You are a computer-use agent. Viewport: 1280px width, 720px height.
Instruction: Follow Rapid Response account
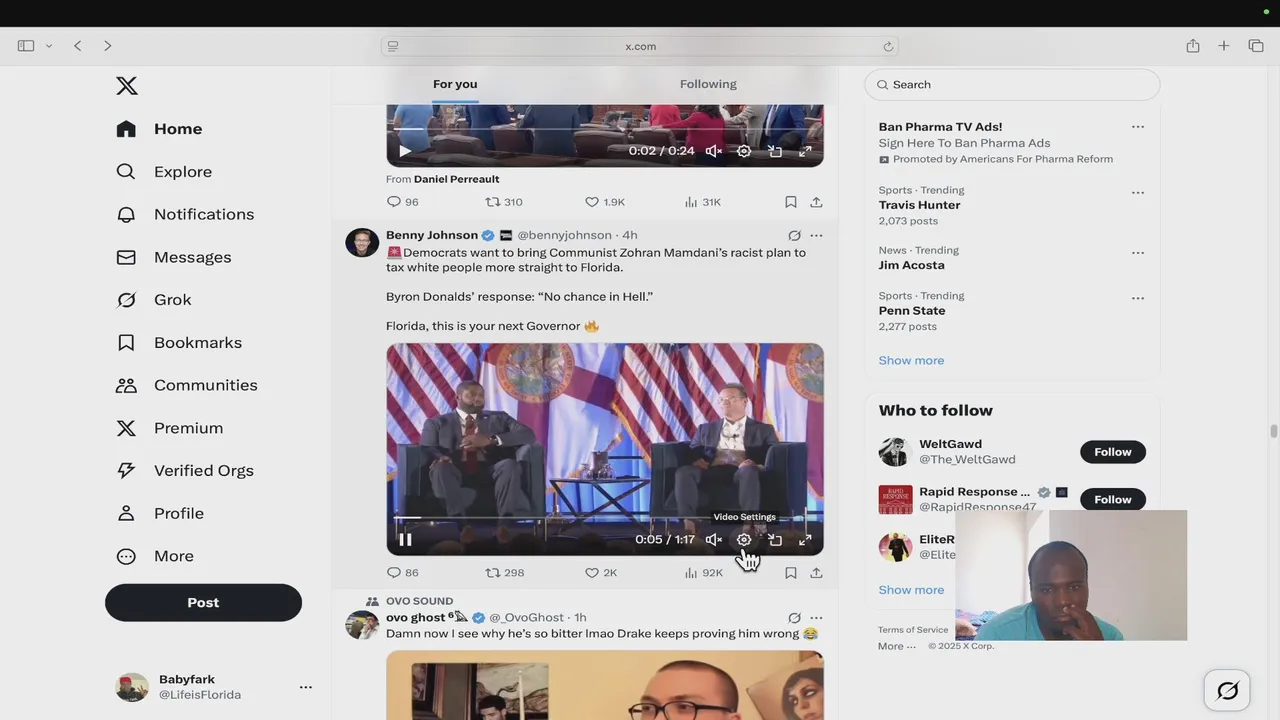[x=1112, y=499]
